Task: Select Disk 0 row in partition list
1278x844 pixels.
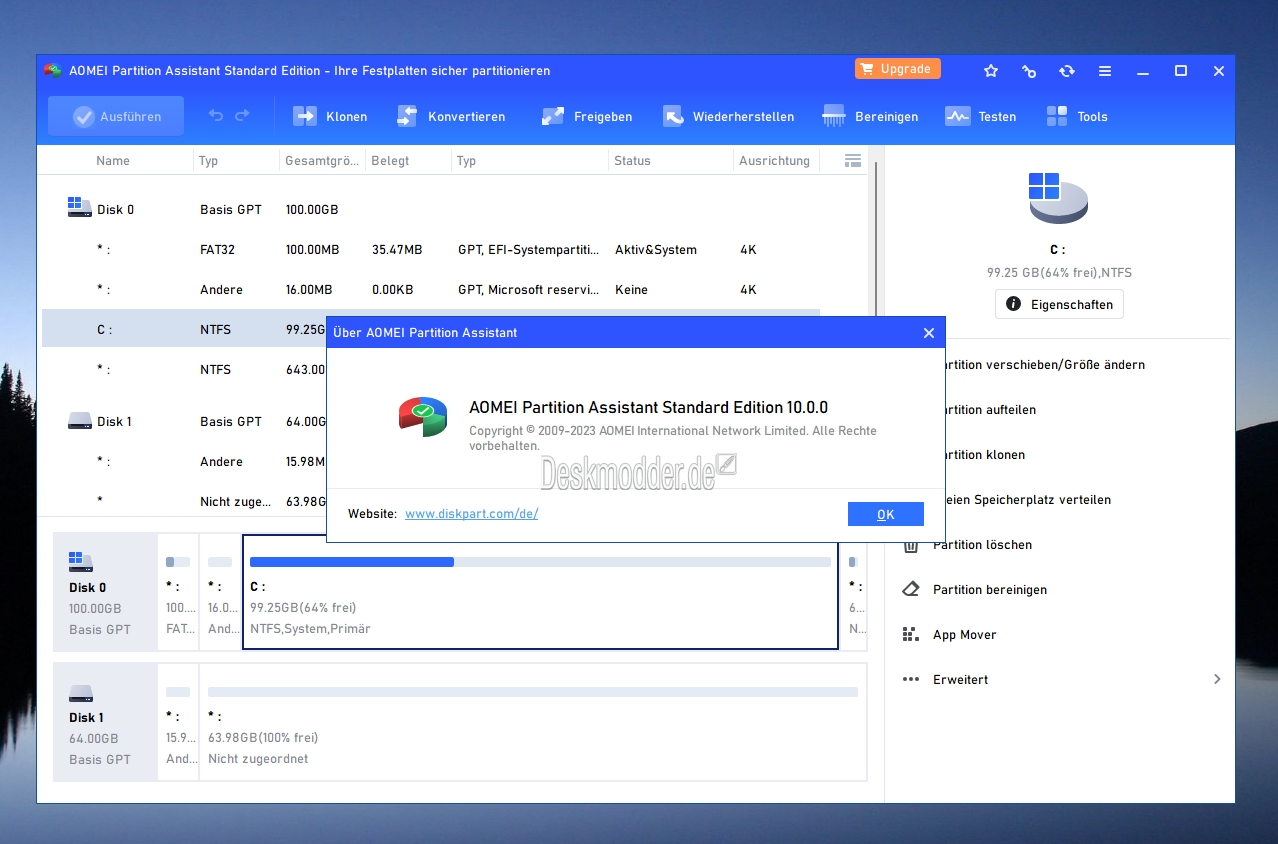Action: coord(431,209)
